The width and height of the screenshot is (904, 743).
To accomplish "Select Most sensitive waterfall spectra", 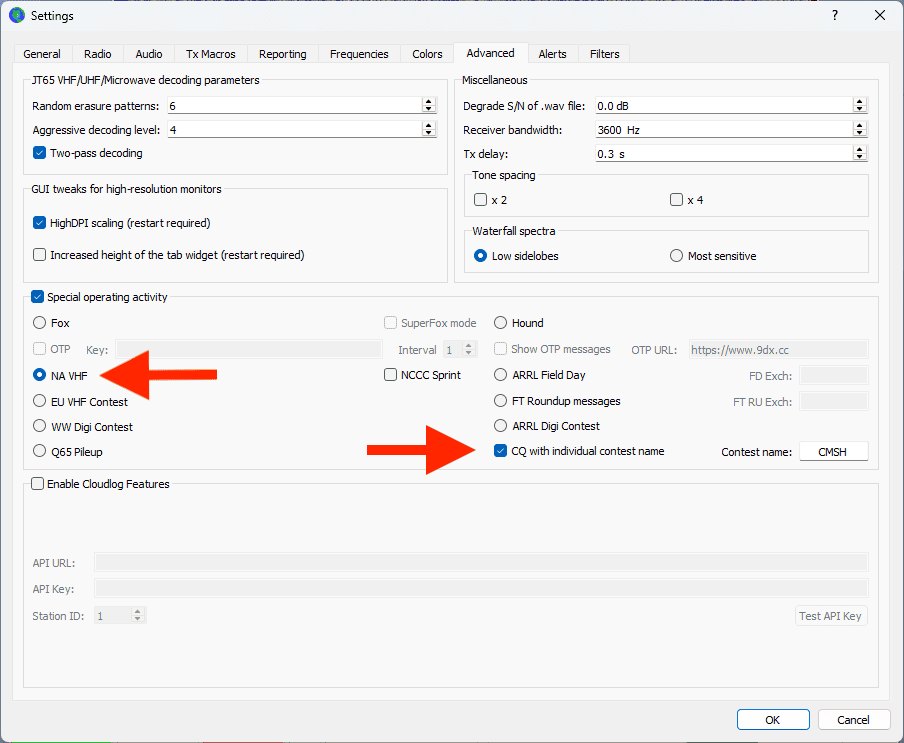I will [676, 256].
